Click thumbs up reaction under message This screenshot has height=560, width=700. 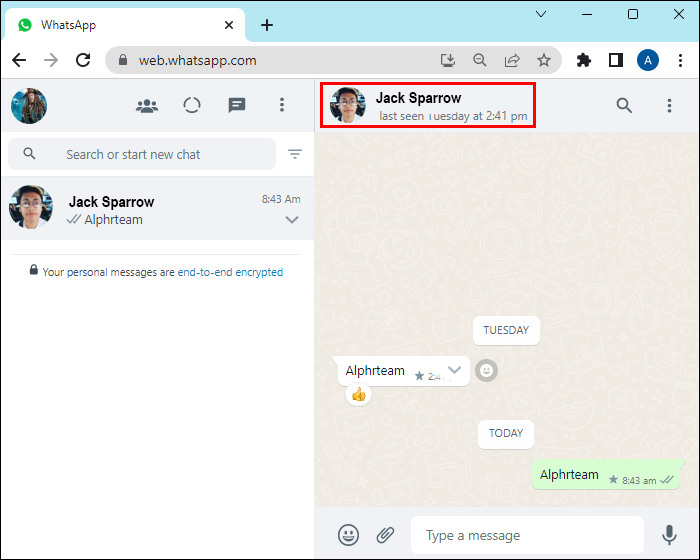coord(358,395)
